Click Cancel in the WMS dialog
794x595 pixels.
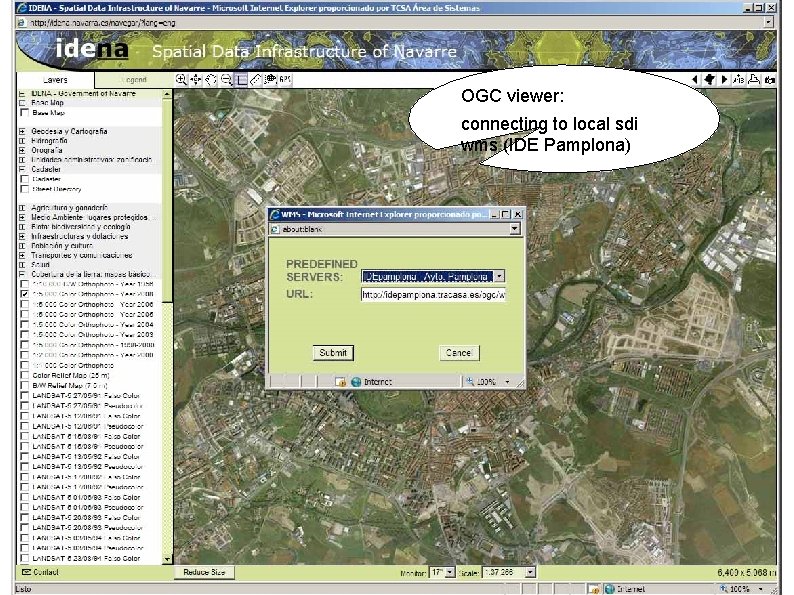459,353
